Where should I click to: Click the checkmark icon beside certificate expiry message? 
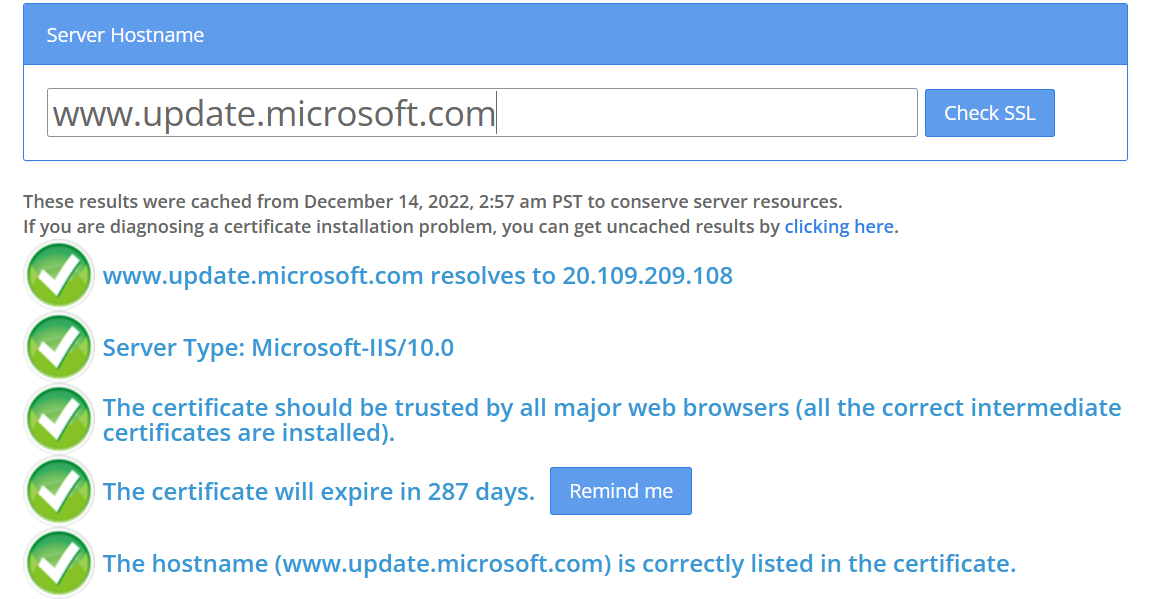(59, 491)
